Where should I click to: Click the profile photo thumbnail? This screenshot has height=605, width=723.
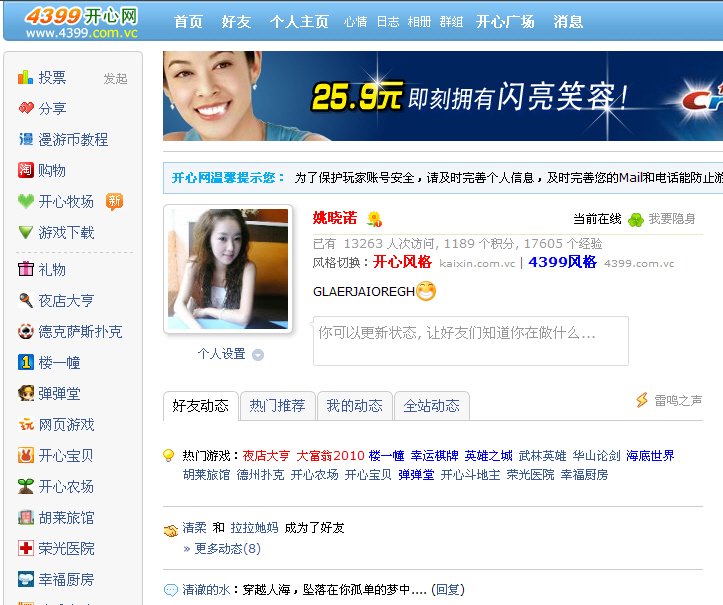click(x=228, y=269)
